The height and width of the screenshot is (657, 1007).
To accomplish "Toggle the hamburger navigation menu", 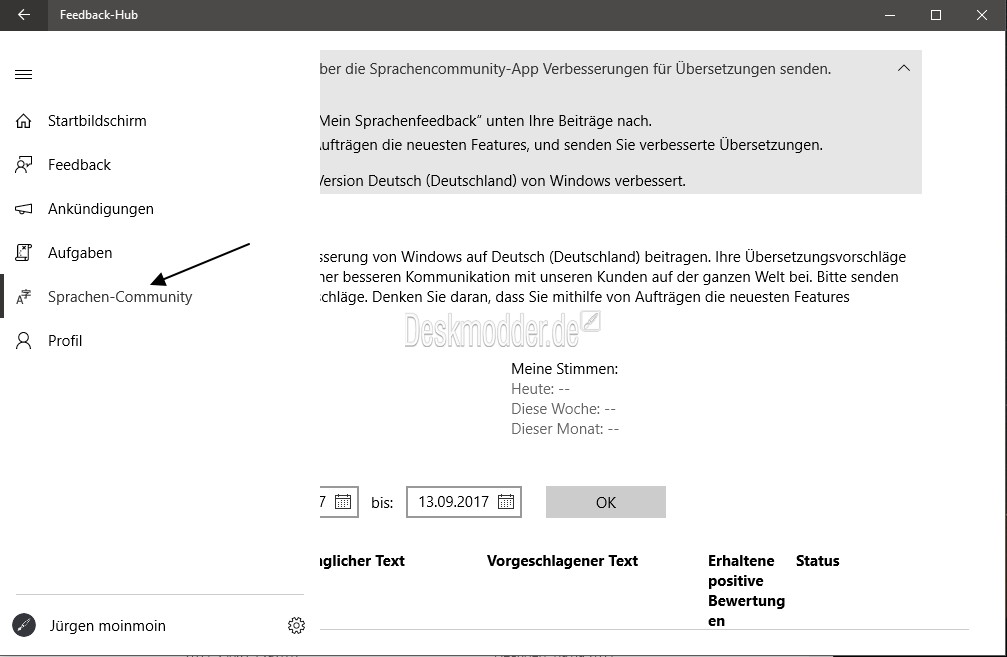I will [x=24, y=74].
